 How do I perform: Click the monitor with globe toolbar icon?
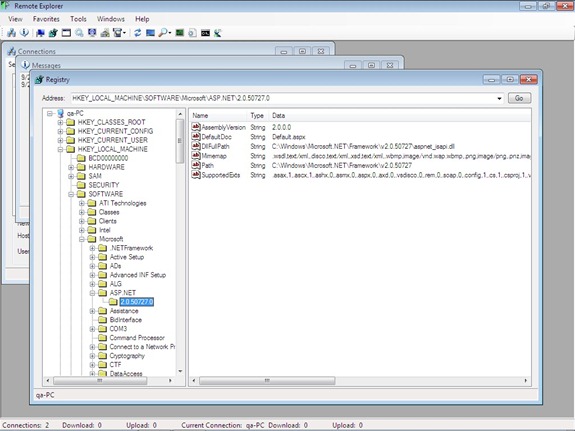tap(92, 33)
